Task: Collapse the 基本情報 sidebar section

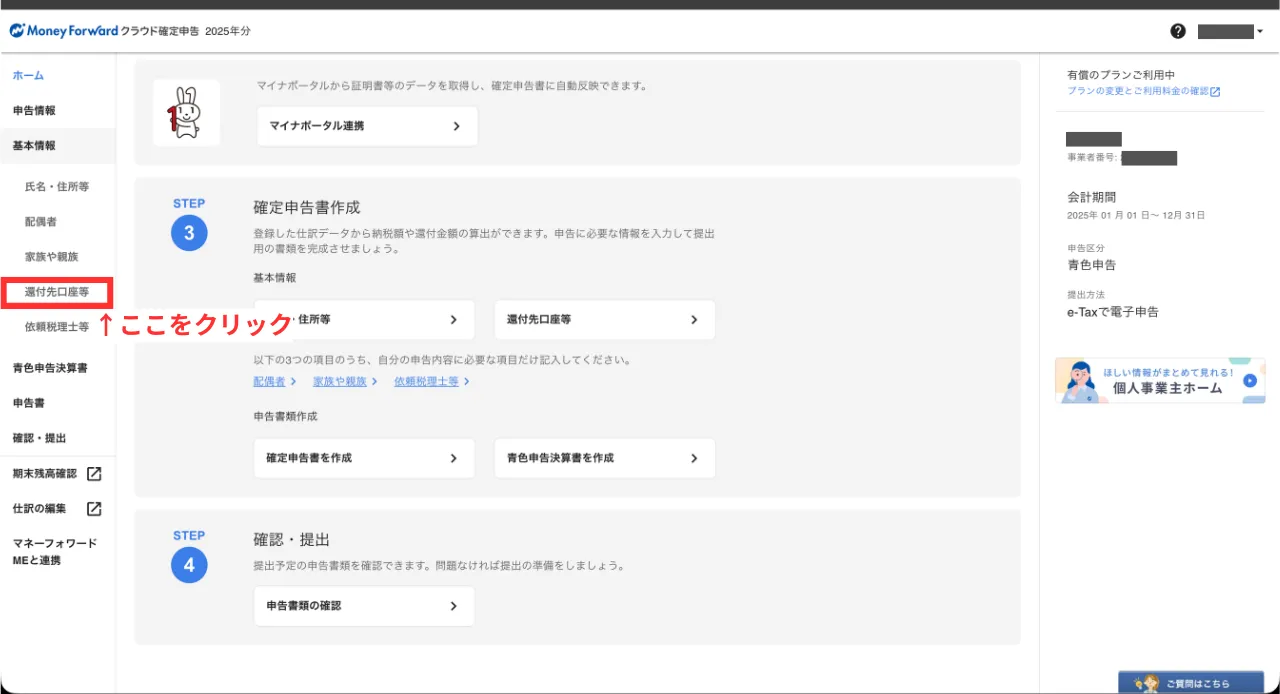Action: [34, 145]
